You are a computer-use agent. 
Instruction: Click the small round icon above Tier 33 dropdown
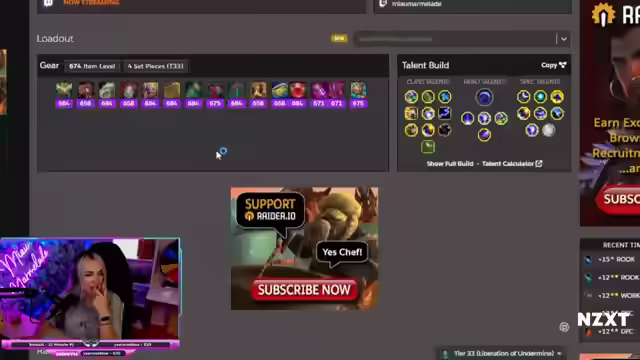point(564,327)
